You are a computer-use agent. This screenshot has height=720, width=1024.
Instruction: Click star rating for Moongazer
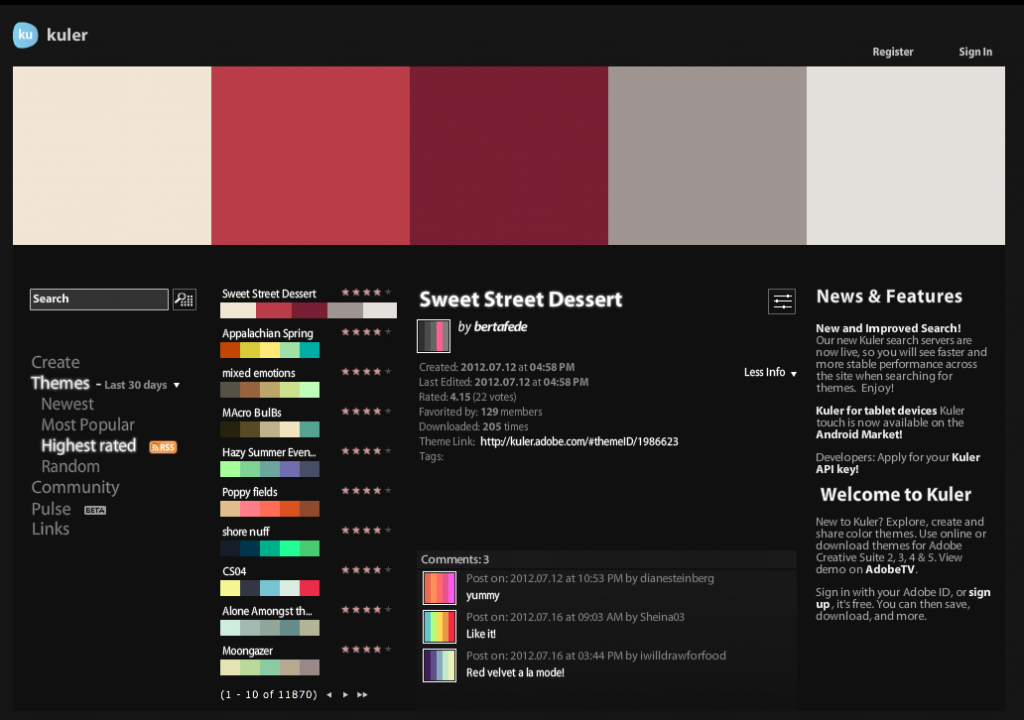coord(366,649)
